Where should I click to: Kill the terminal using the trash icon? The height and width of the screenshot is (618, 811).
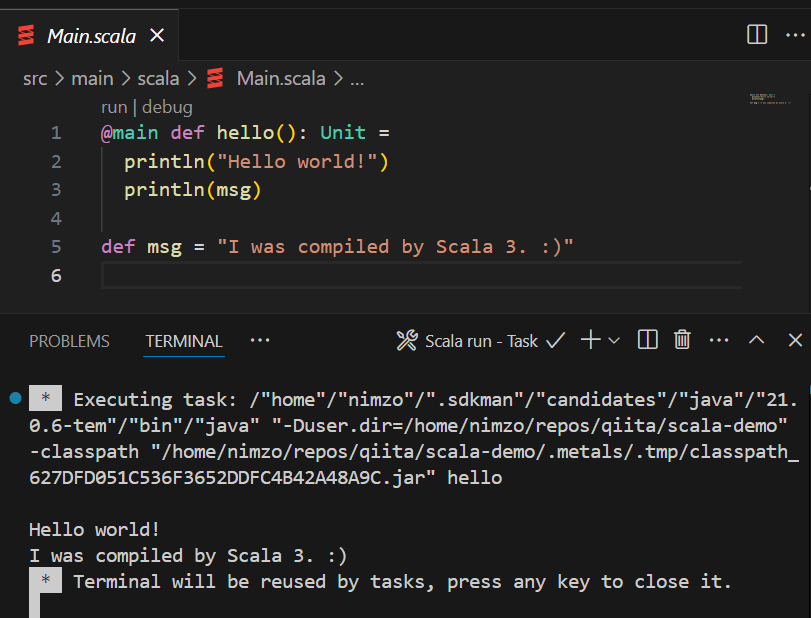[682, 340]
